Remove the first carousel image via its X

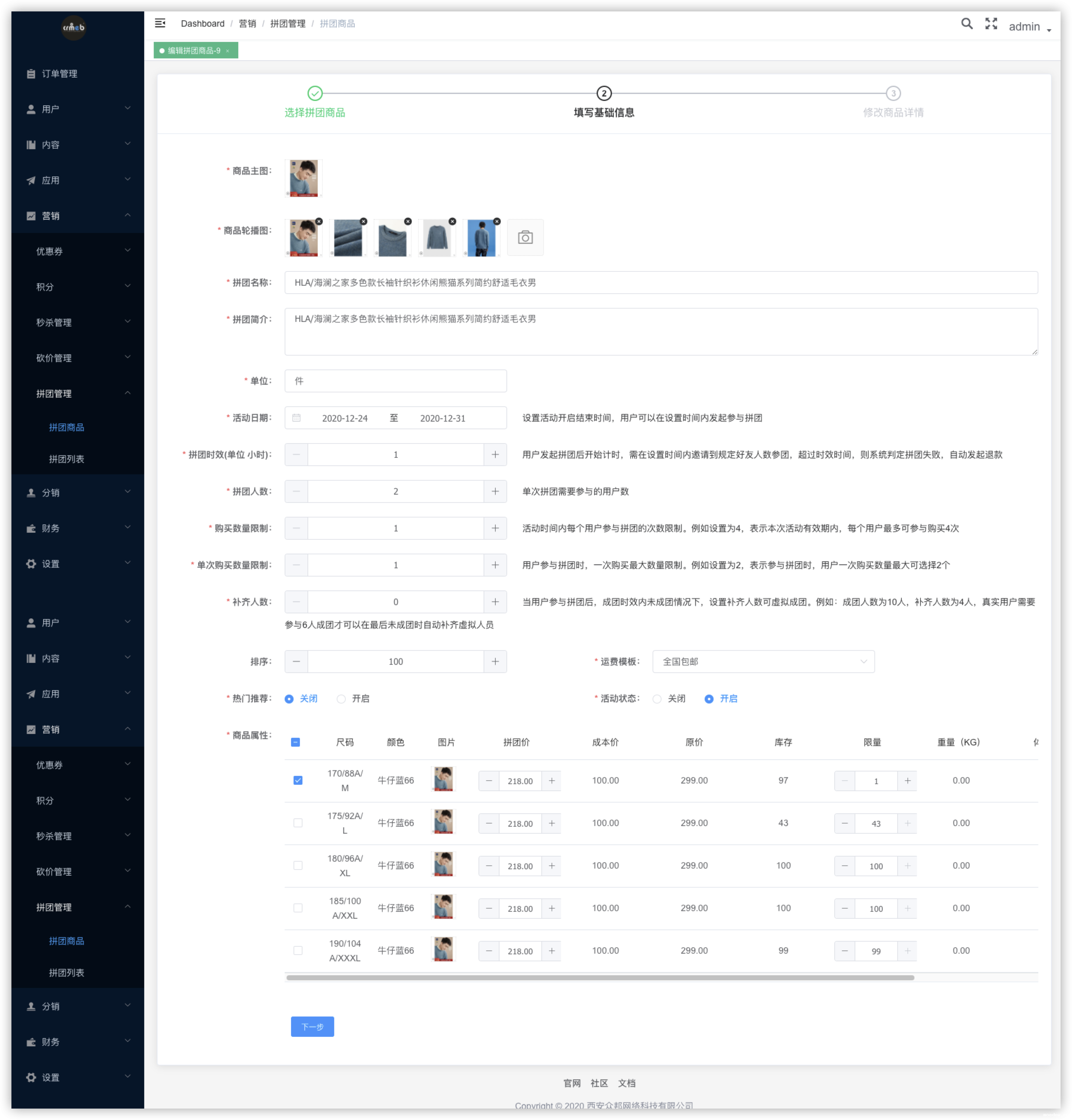[x=319, y=221]
